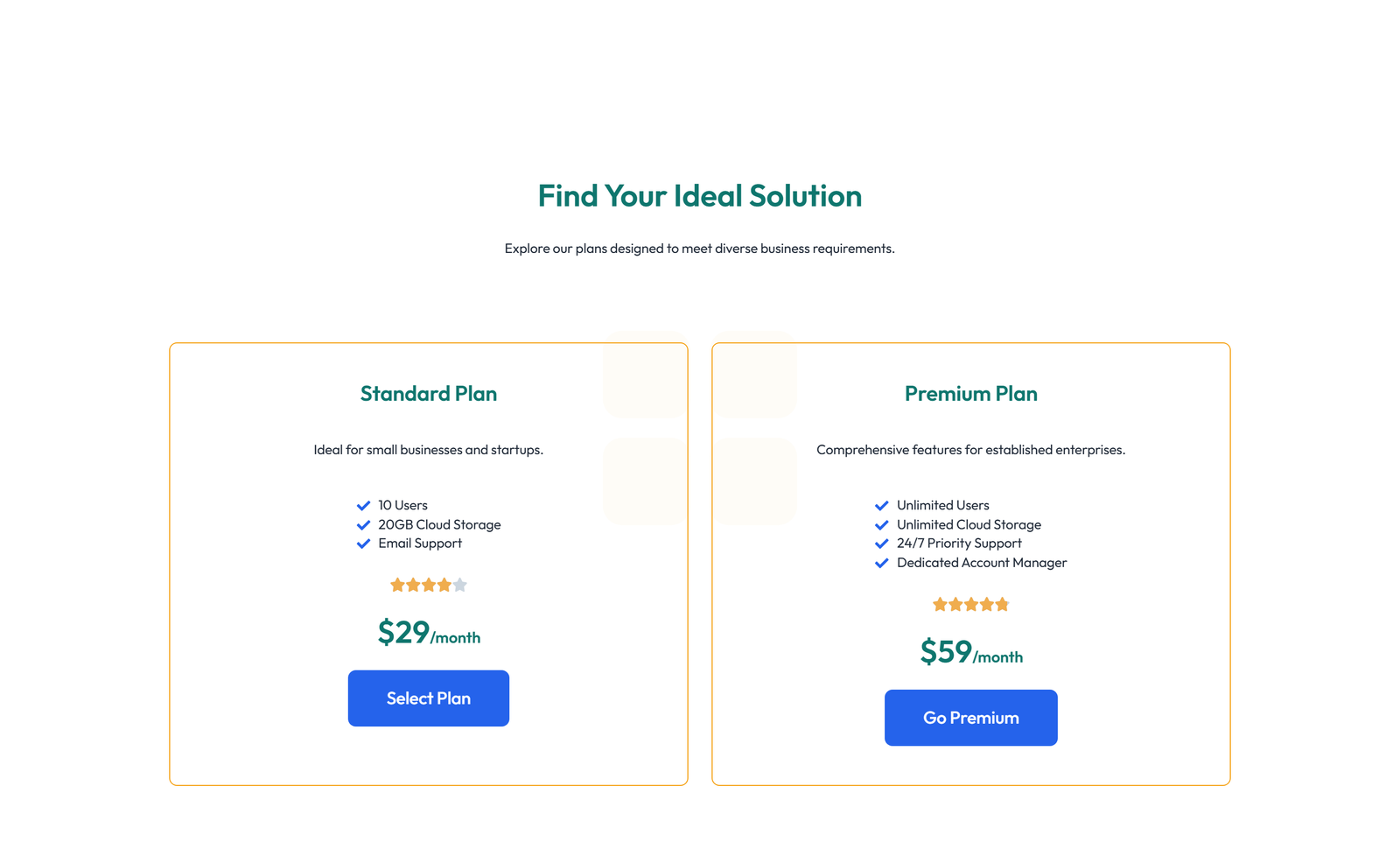Image resolution: width=1400 pixels, height=856 pixels.
Task: Click the Premium Plan heading
Action: coord(970,394)
